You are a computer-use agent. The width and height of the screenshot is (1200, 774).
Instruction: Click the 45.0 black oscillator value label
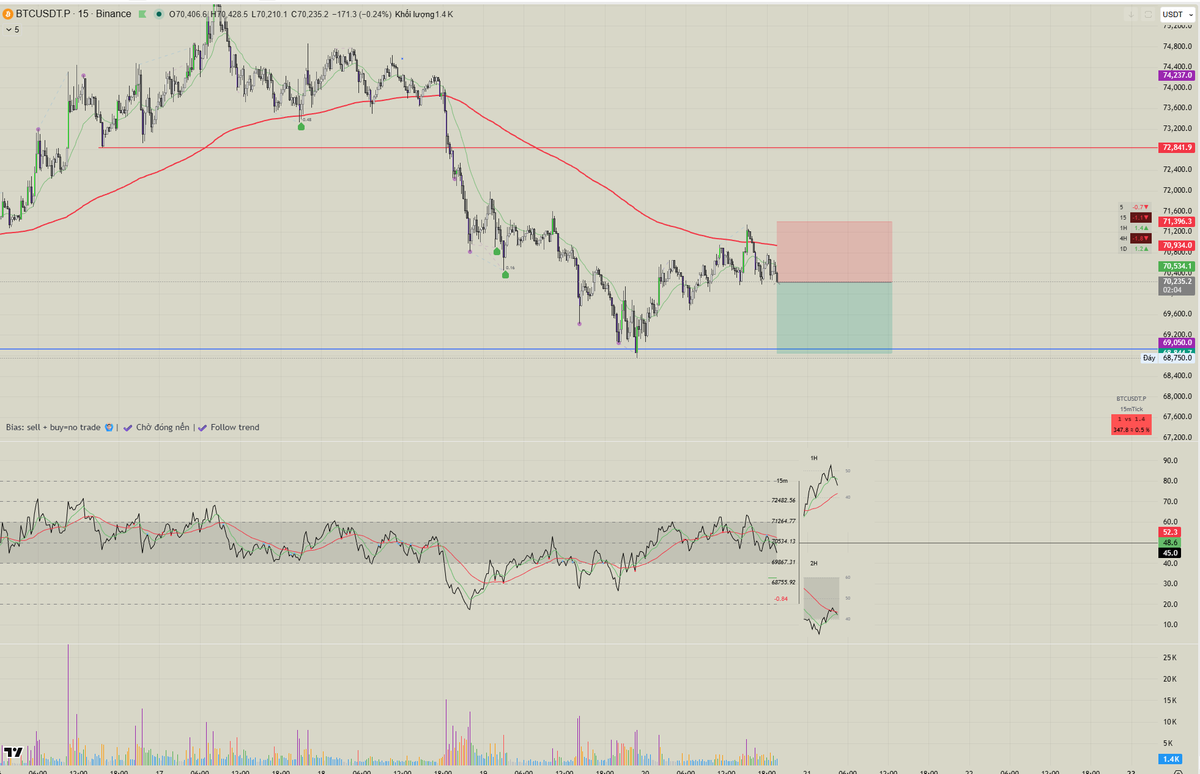click(x=1171, y=553)
